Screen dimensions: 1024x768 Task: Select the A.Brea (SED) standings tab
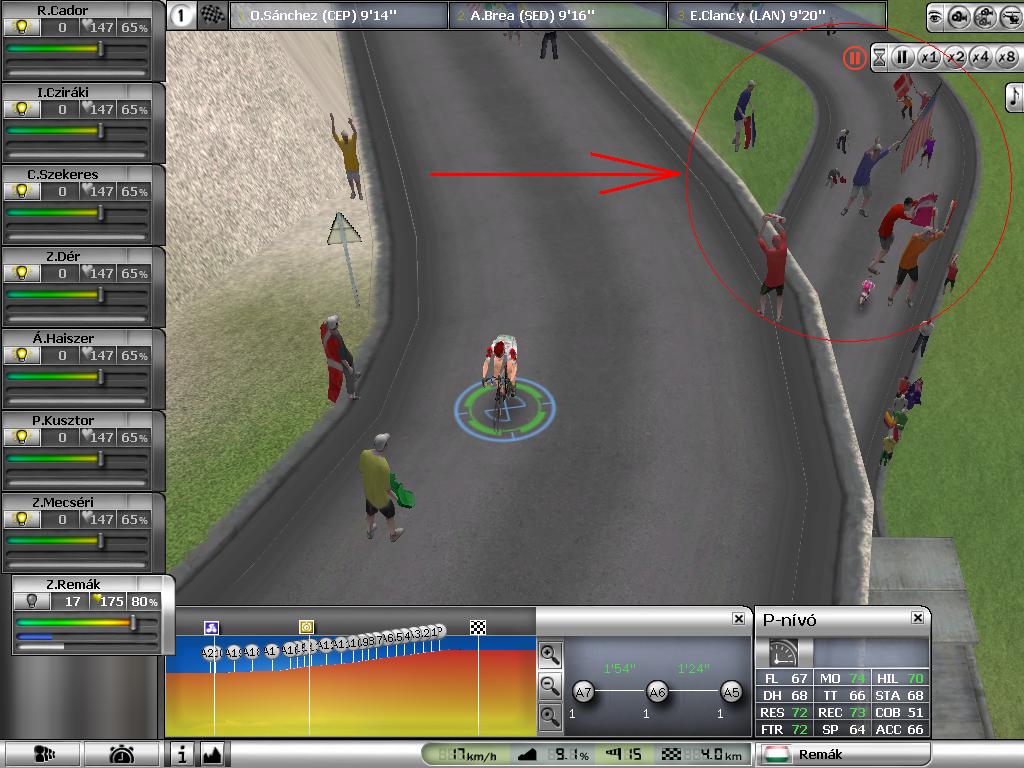[x=557, y=16]
